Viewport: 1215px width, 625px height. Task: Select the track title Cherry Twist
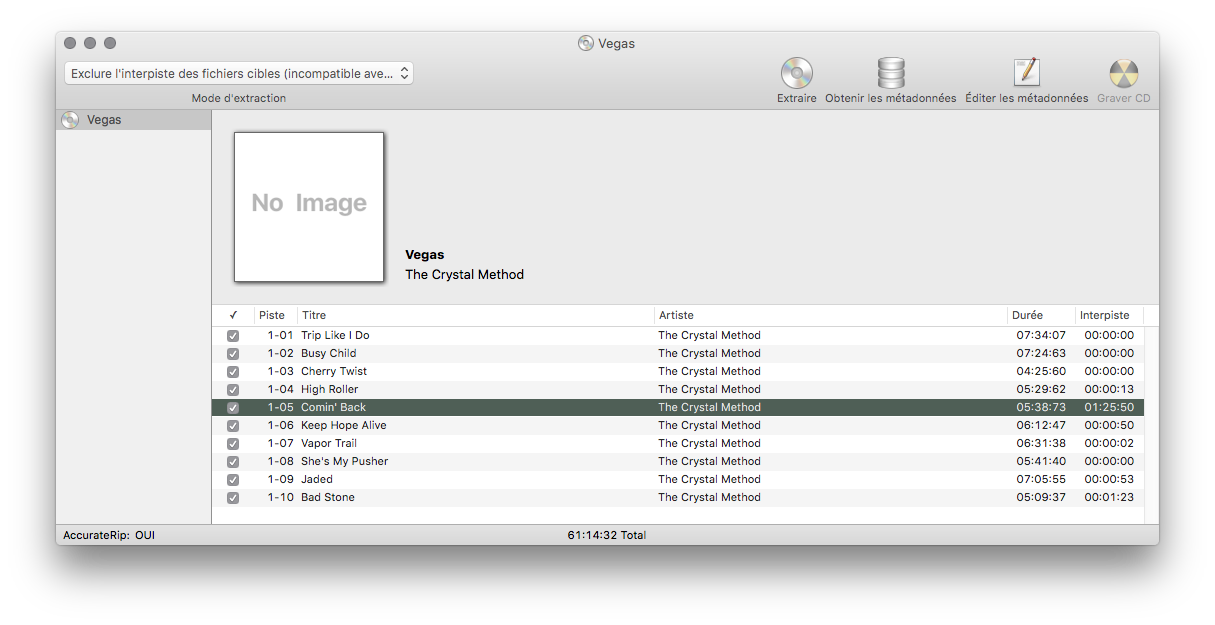334,372
